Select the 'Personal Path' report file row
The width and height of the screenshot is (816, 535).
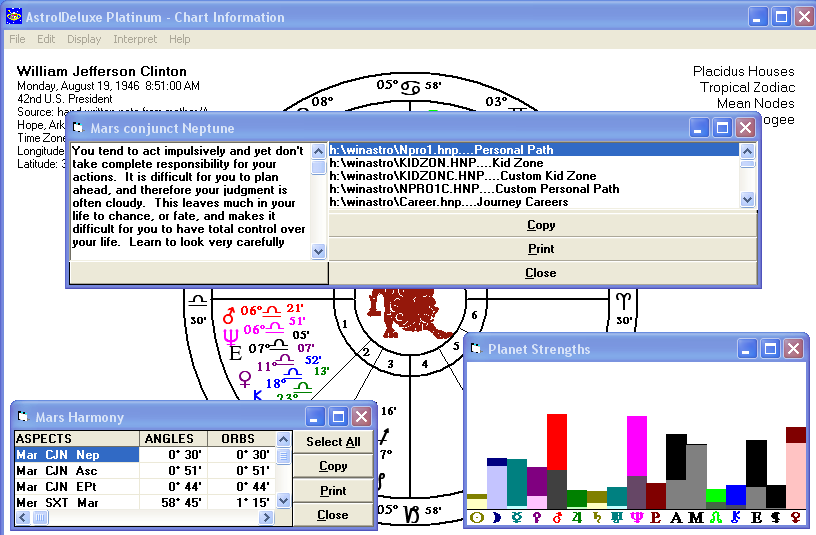pyautogui.click(x=534, y=150)
